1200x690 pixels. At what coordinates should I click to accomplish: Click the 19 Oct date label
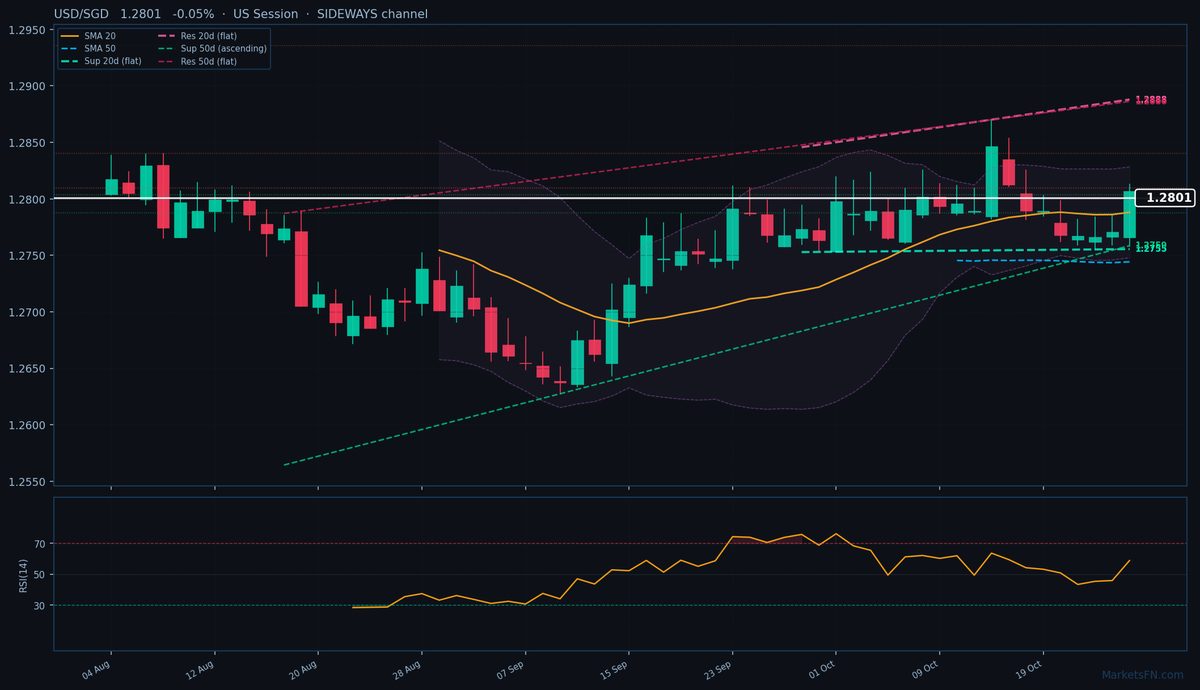pyautogui.click(x=1030, y=669)
